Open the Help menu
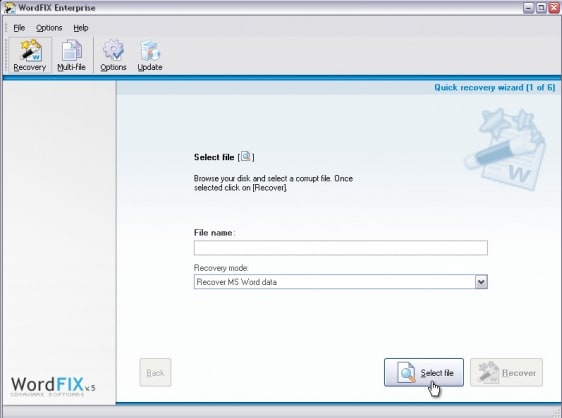 pos(81,28)
